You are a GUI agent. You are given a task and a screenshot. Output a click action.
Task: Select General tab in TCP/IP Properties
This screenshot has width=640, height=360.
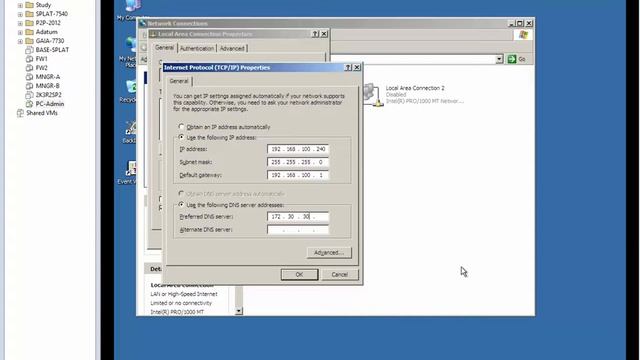[x=179, y=81]
